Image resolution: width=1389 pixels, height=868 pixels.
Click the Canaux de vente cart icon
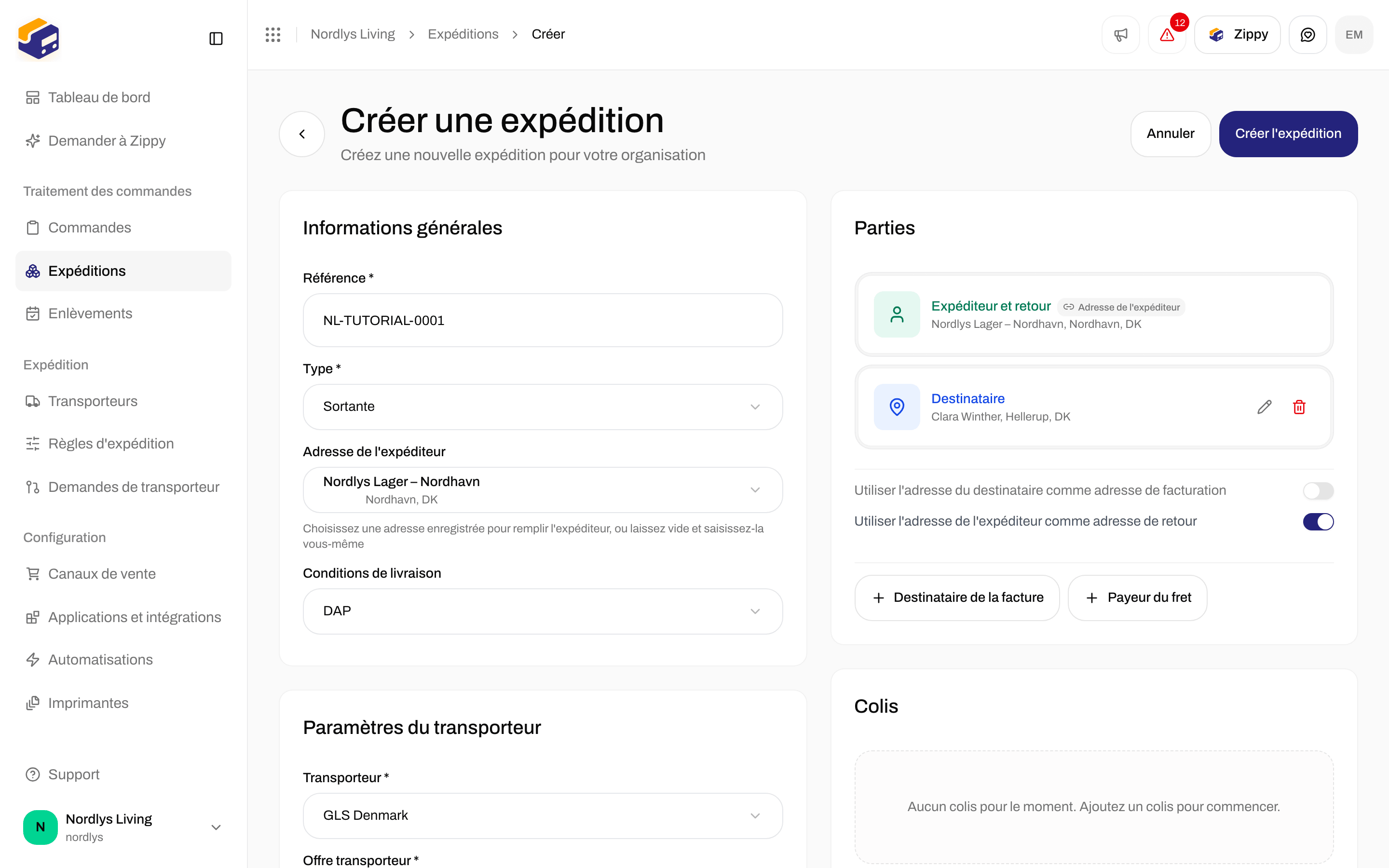(x=33, y=574)
